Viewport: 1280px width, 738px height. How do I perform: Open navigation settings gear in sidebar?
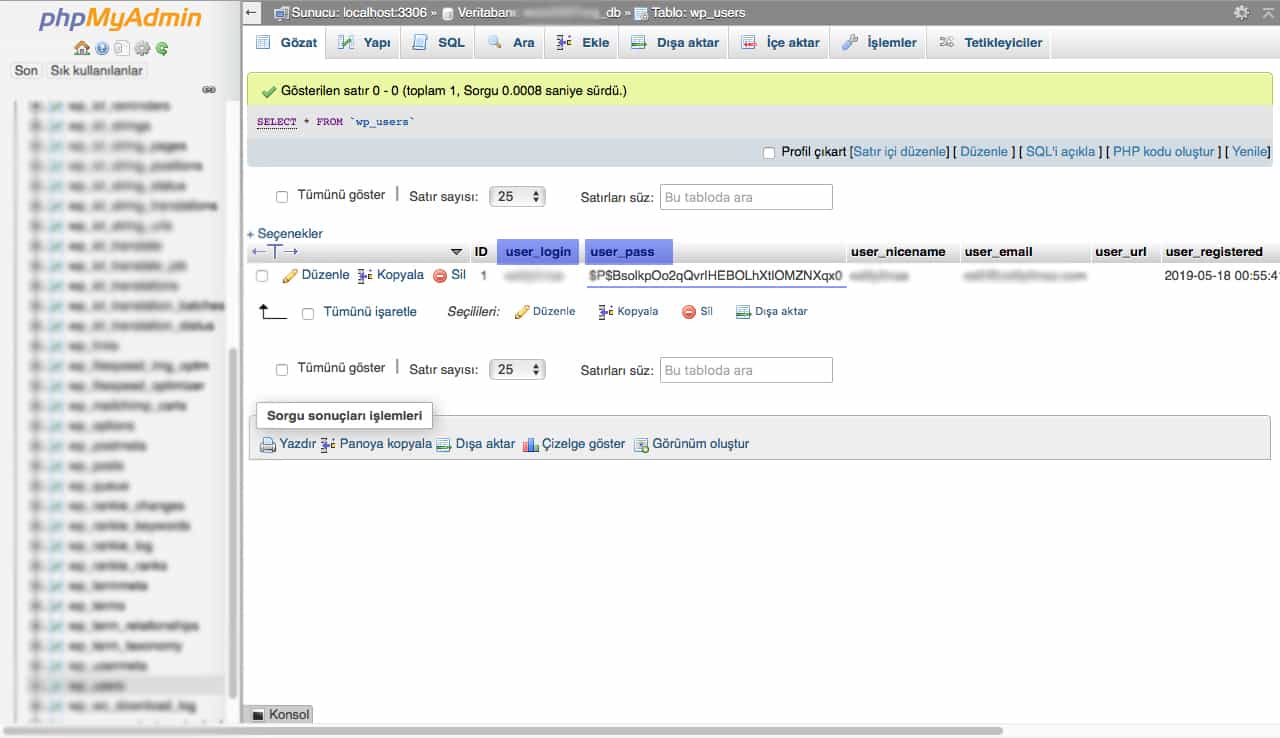point(143,48)
